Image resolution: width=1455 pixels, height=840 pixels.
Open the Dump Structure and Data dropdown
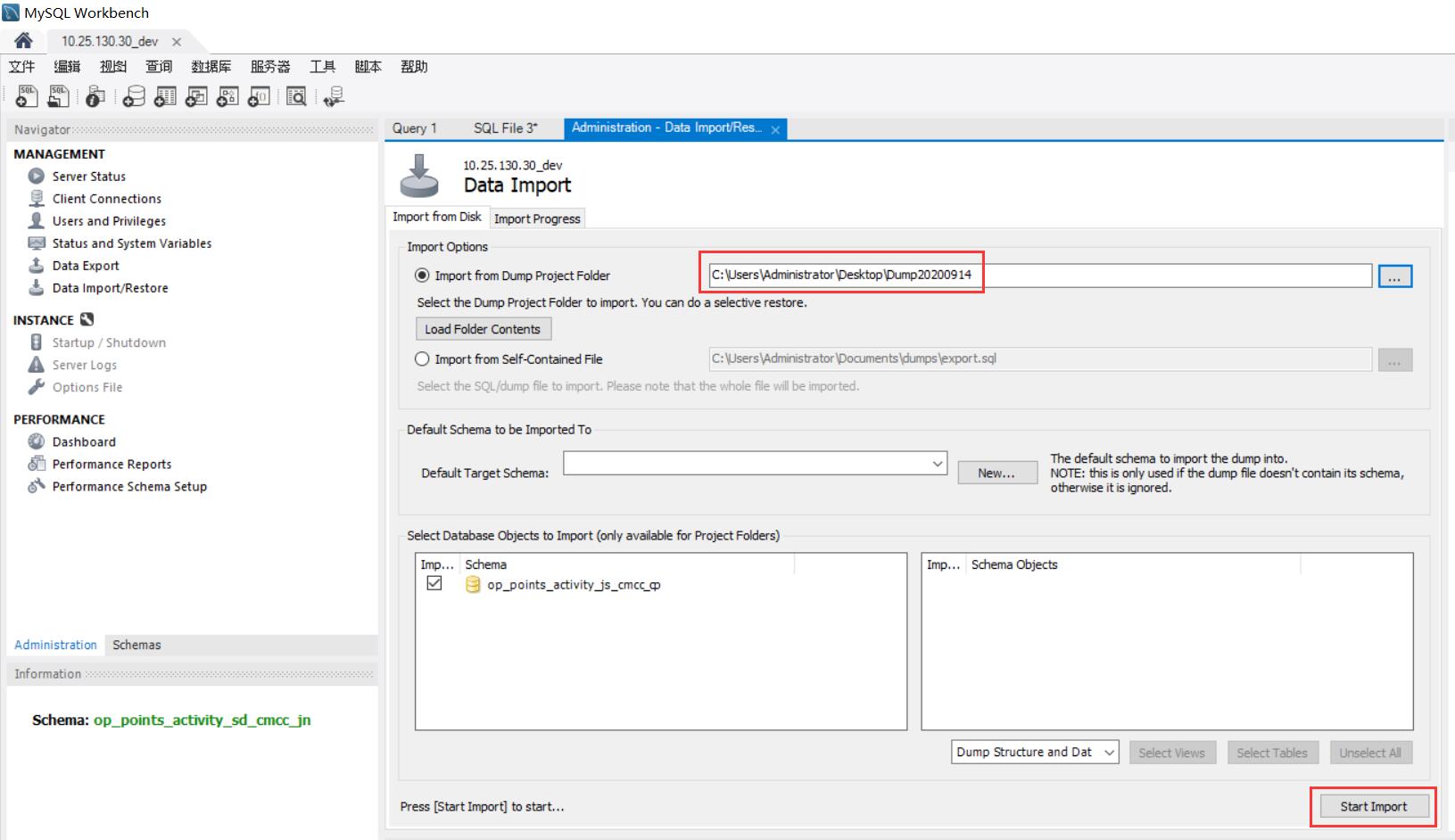click(1107, 752)
